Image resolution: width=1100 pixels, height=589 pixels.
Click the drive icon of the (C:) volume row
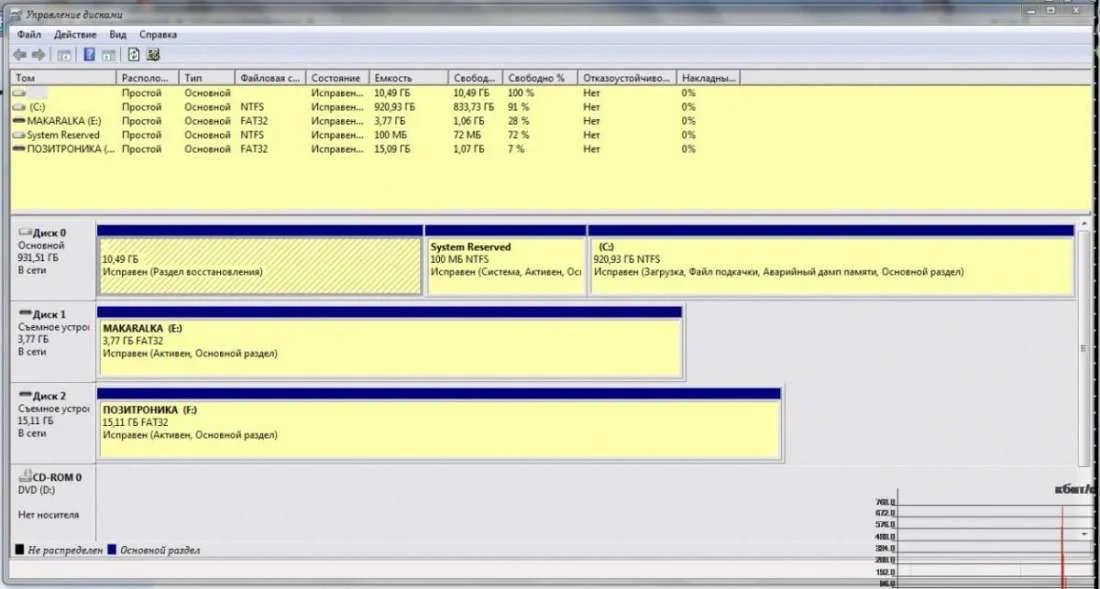[19, 107]
